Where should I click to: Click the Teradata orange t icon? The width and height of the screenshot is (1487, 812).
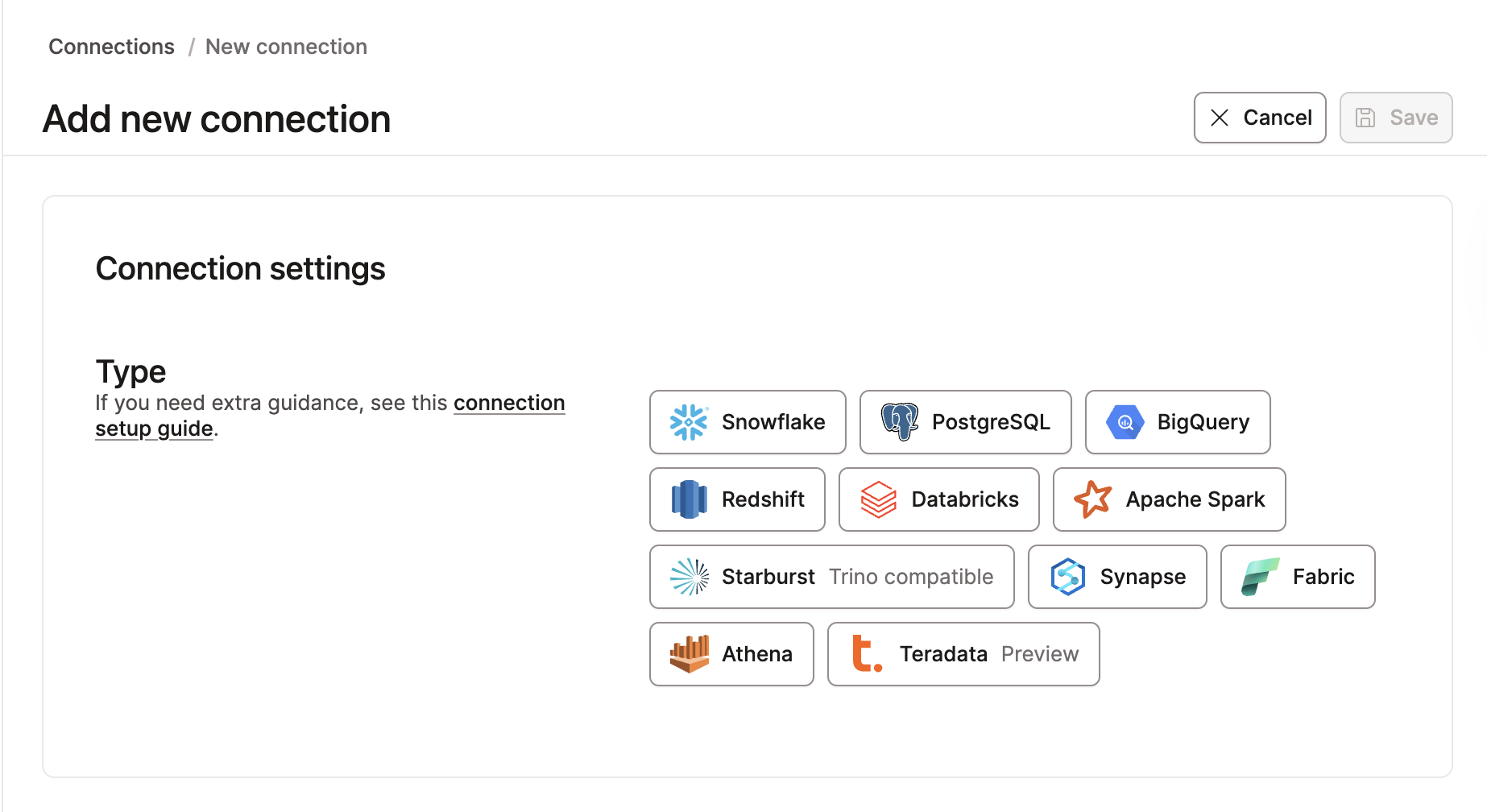pyautogui.click(x=867, y=654)
